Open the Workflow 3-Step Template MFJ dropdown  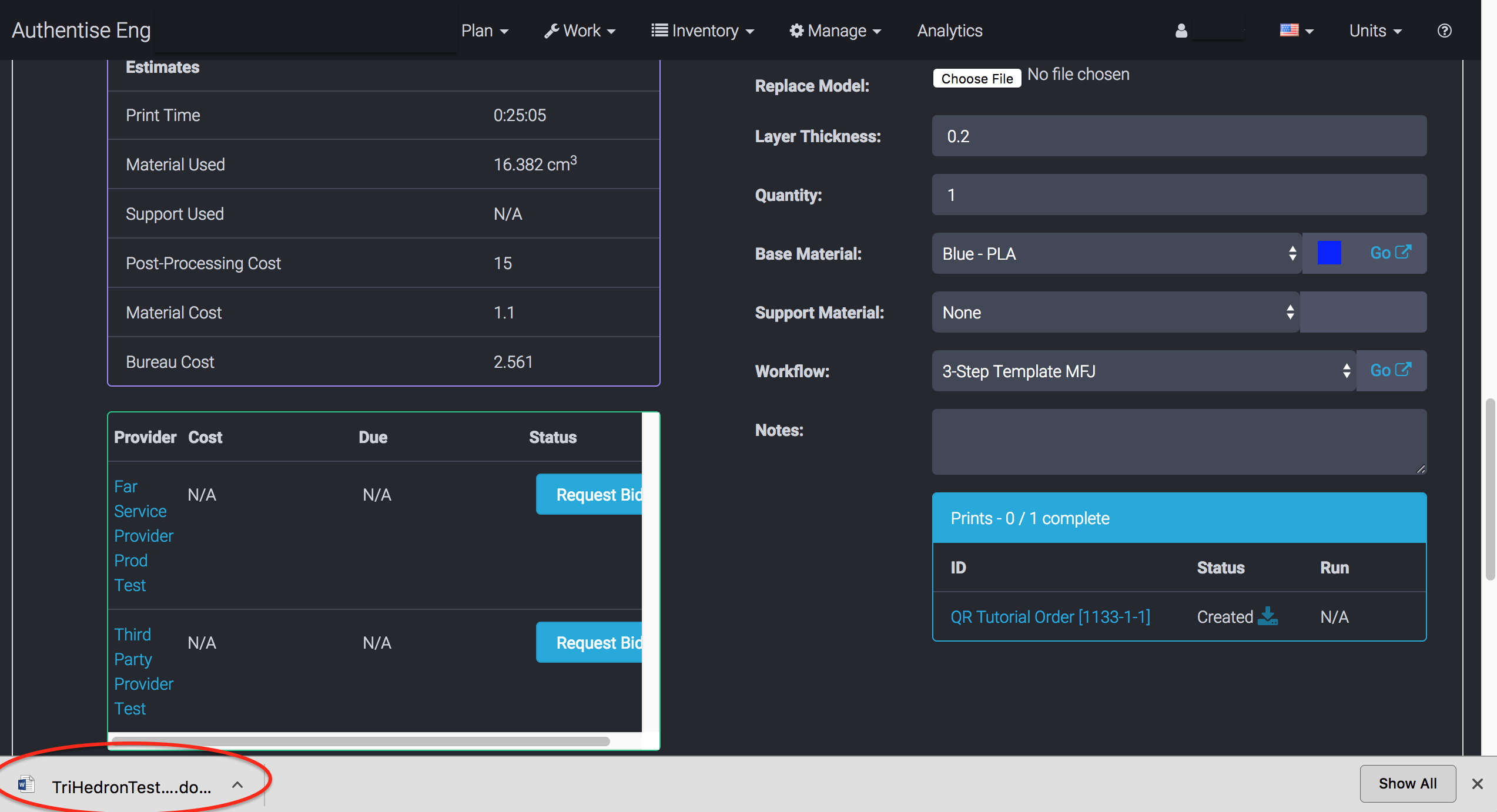tap(1143, 371)
